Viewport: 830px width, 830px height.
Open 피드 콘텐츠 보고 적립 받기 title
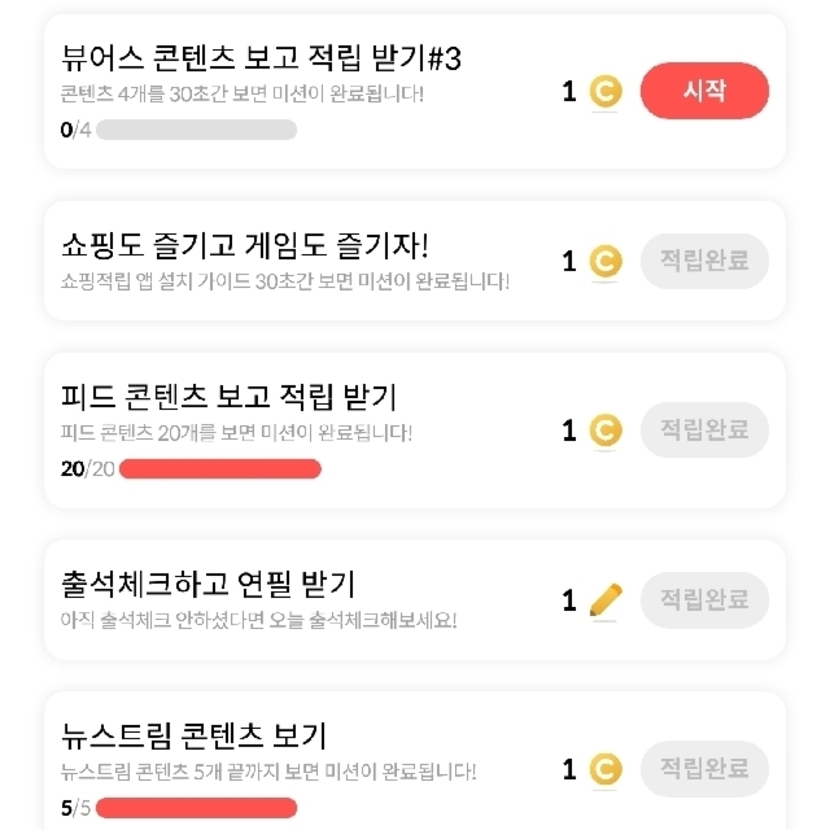point(229,397)
